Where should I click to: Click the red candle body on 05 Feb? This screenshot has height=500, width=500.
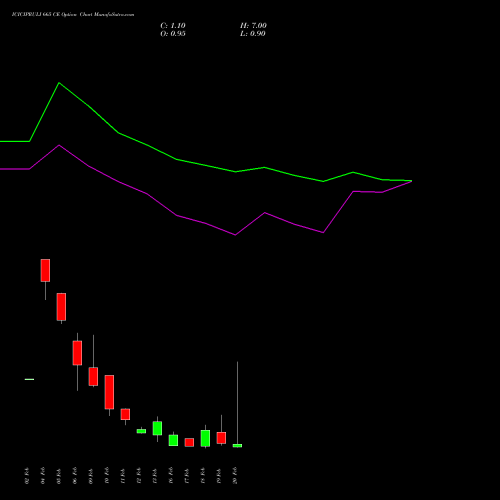61,307
